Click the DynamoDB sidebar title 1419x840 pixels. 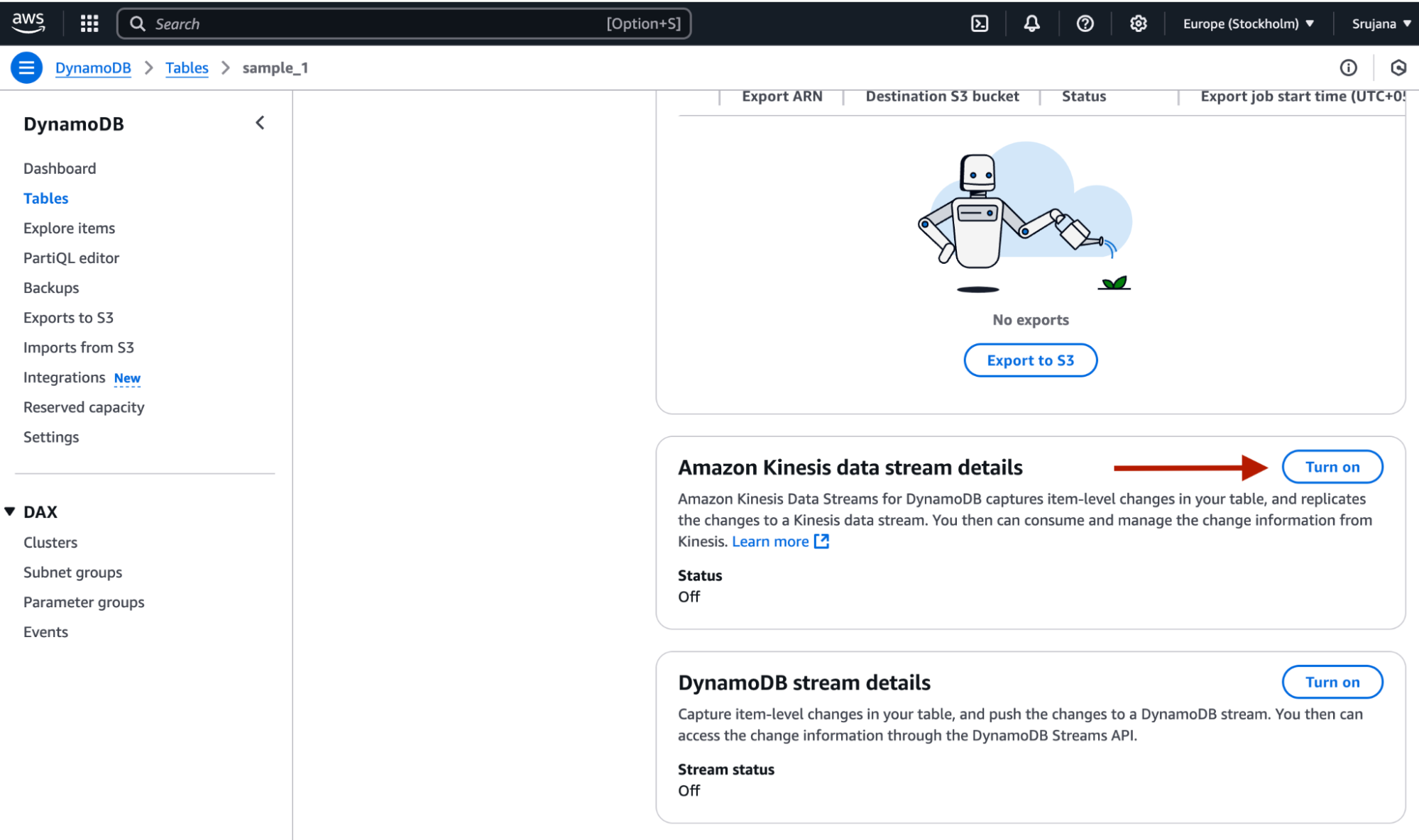click(x=74, y=123)
